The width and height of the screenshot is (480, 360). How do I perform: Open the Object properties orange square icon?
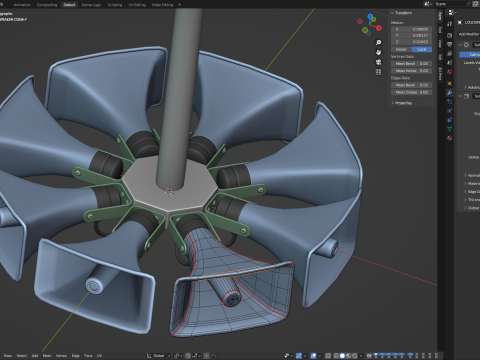coord(450,83)
